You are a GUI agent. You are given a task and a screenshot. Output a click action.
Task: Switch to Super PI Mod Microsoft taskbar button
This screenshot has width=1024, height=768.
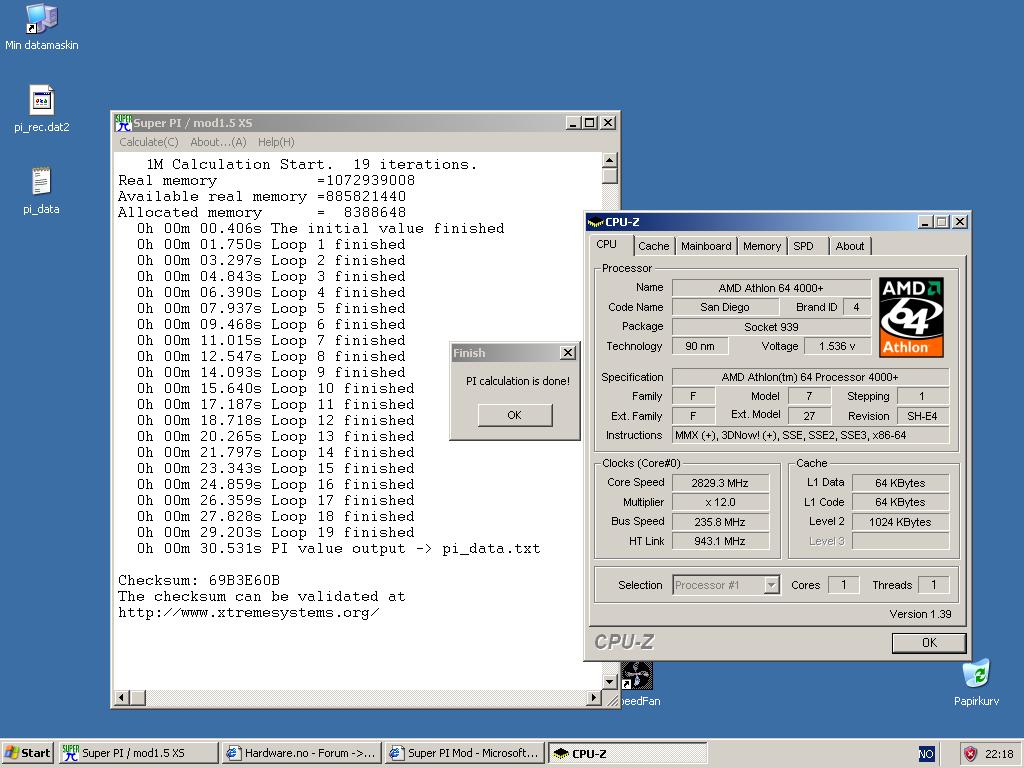464,753
